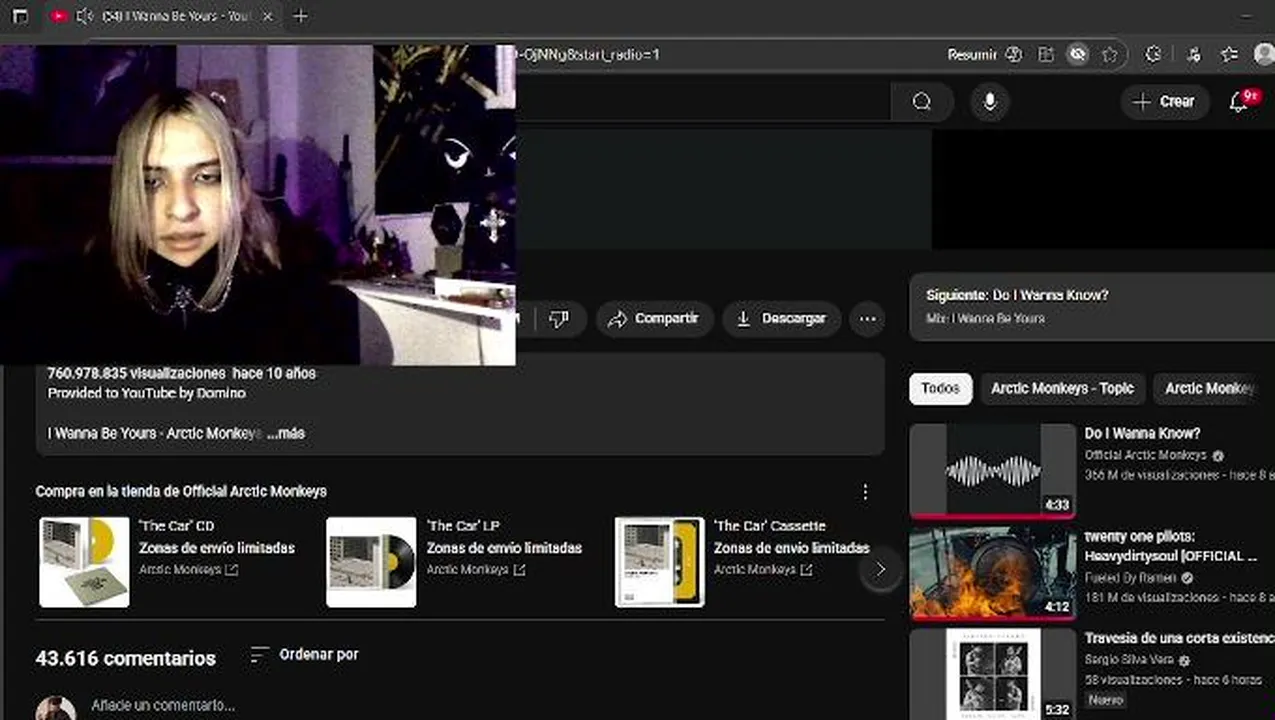Start voice search with microphone icon

pyautogui.click(x=989, y=101)
